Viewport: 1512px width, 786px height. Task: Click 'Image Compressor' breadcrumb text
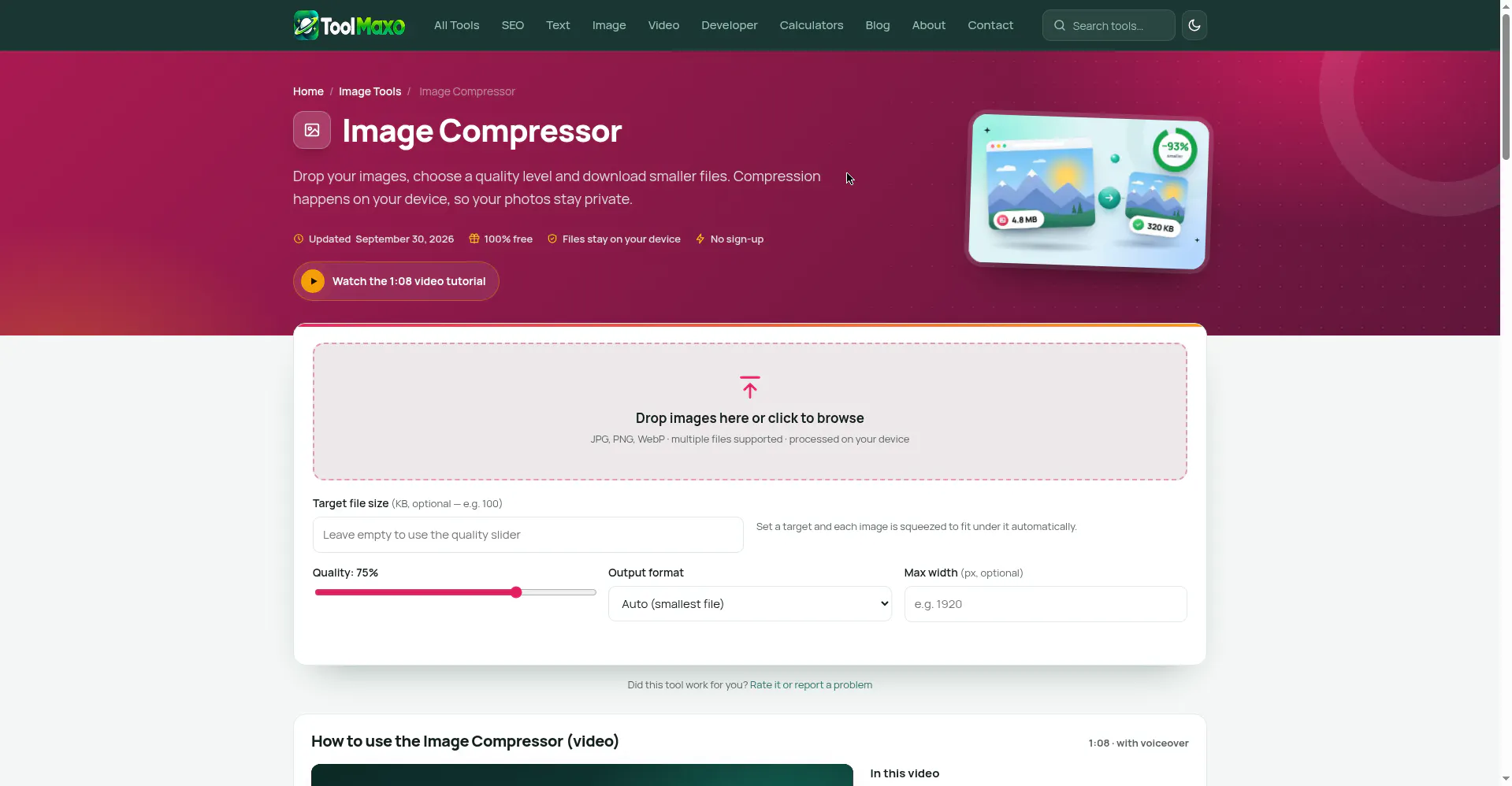(467, 91)
